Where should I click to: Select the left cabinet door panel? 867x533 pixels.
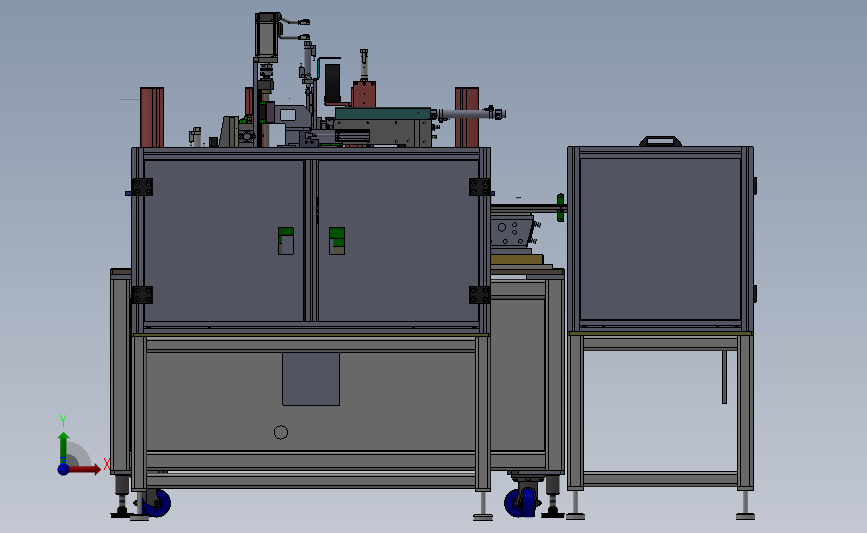coord(224,241)
